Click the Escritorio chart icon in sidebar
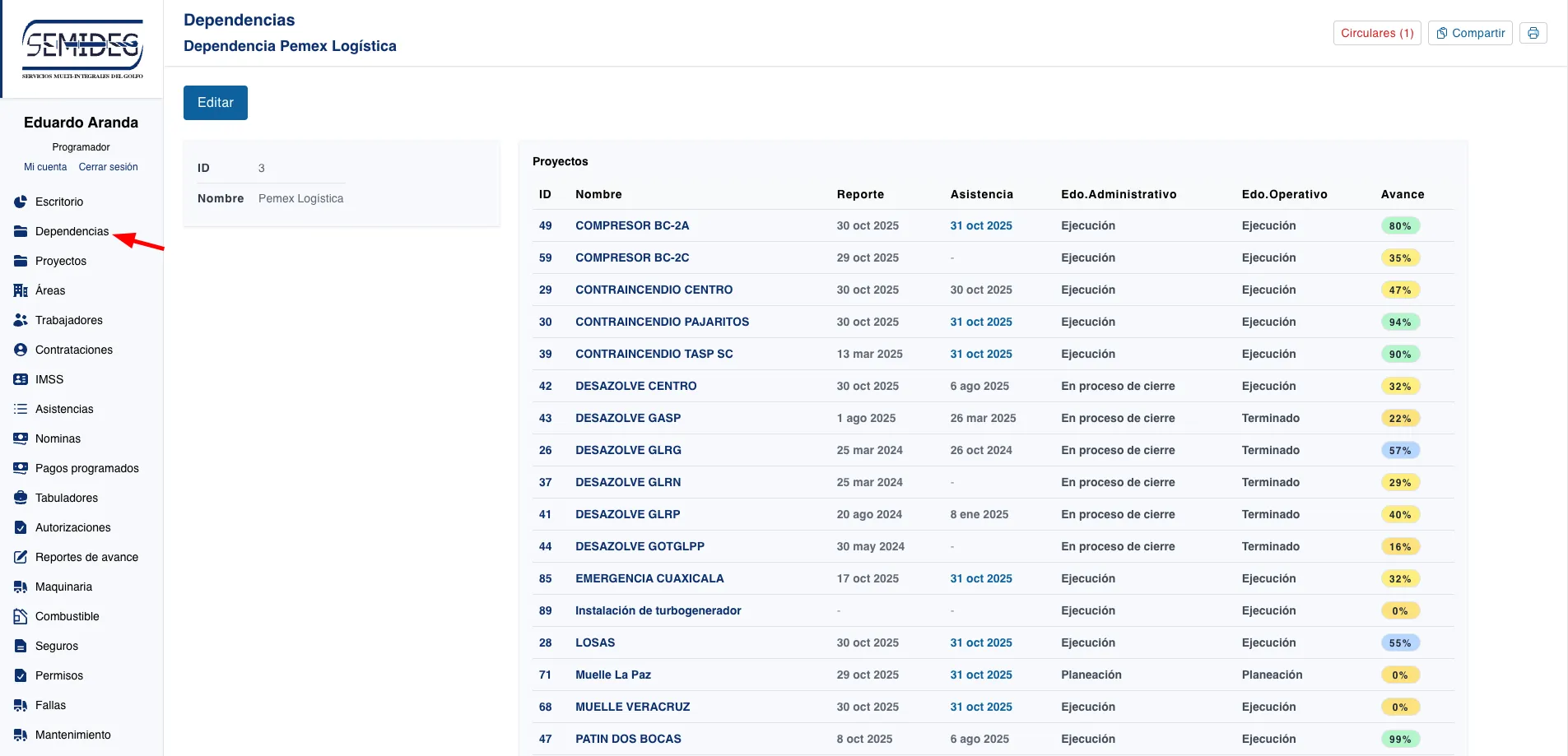Screen dimensions: 1568x756 (21, 202)
